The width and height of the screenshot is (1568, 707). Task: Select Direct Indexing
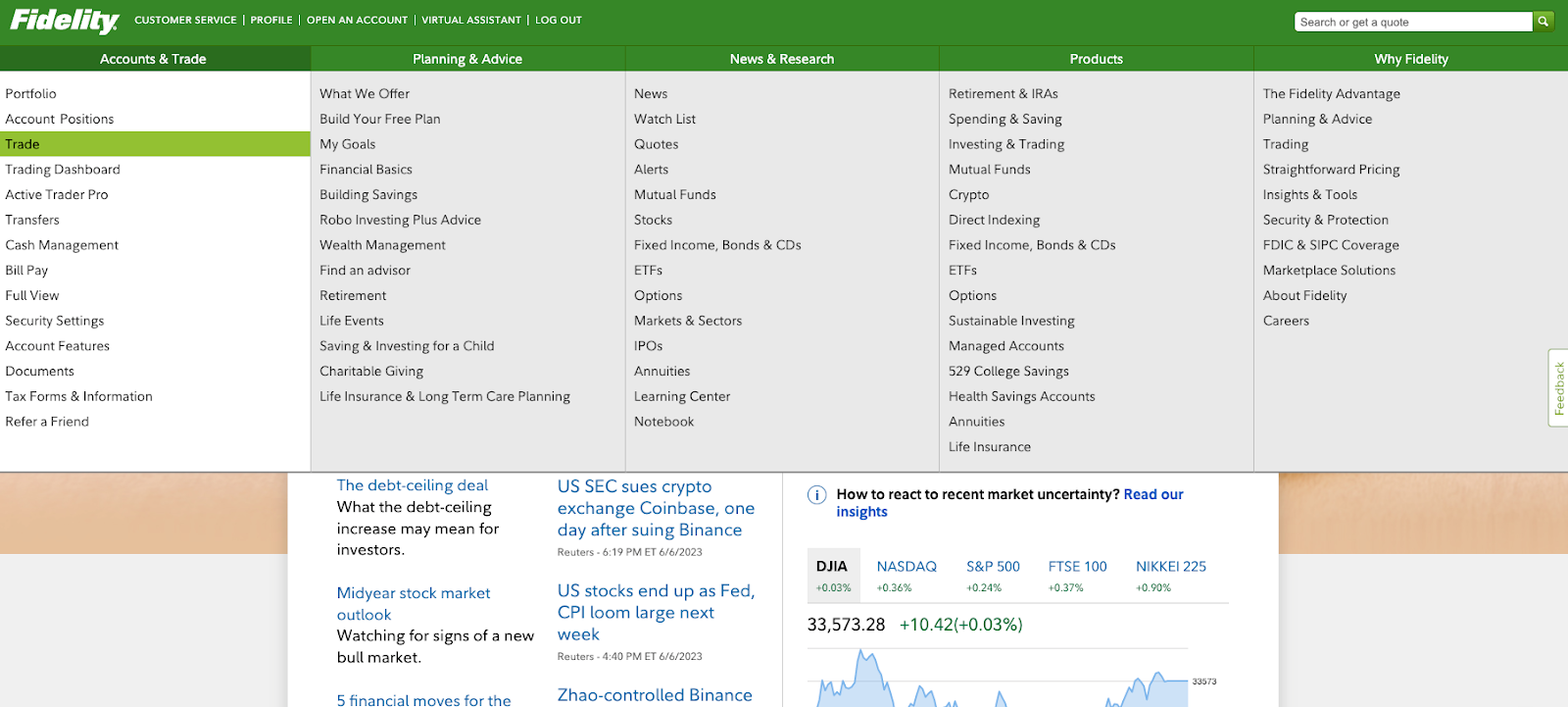995,221
